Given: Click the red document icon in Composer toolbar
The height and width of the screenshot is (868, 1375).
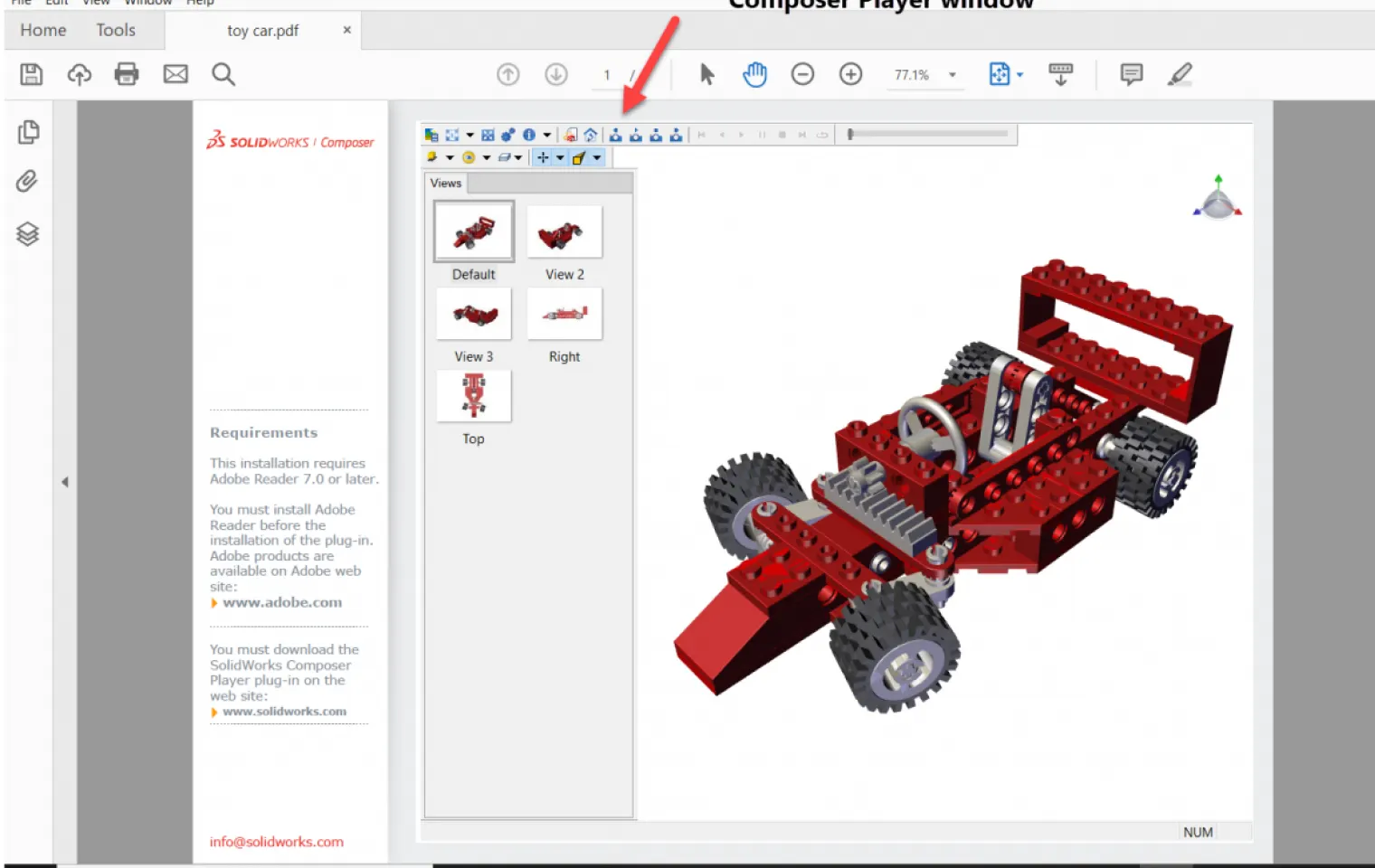Looking at the screenshot, I should tap(571, 135).
